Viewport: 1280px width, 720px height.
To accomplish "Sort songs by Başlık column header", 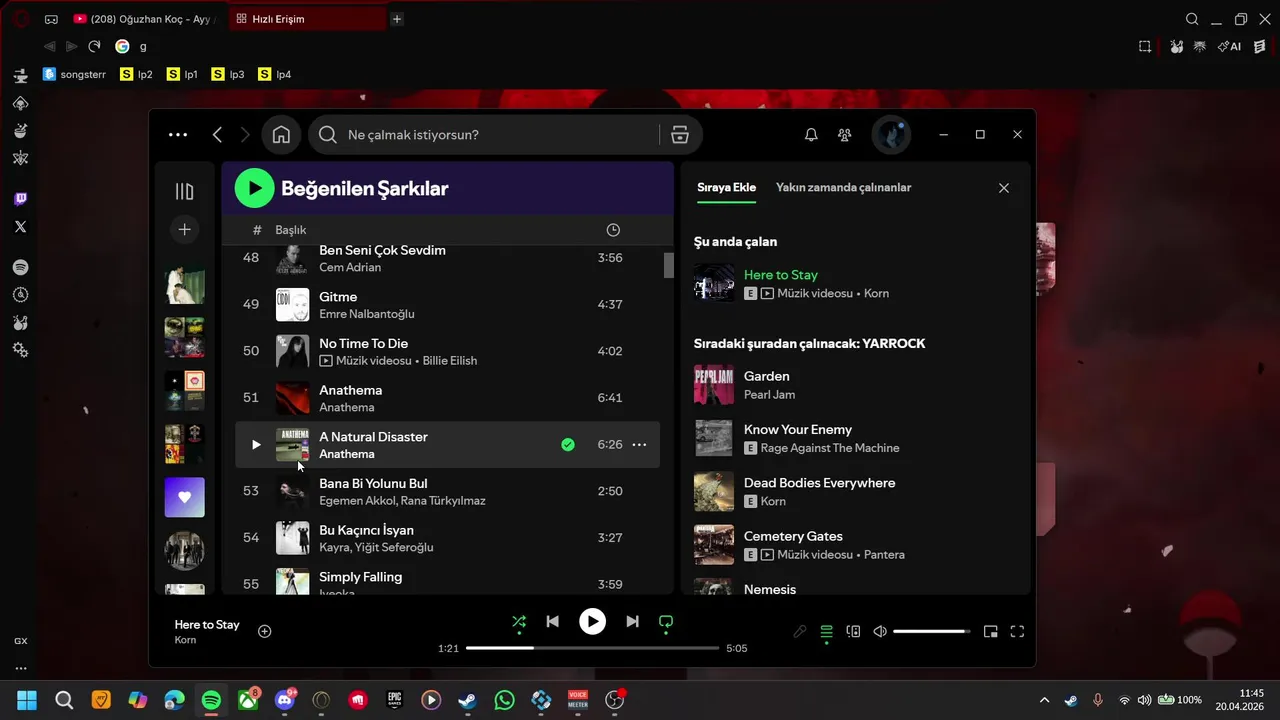I will [291, 230].
